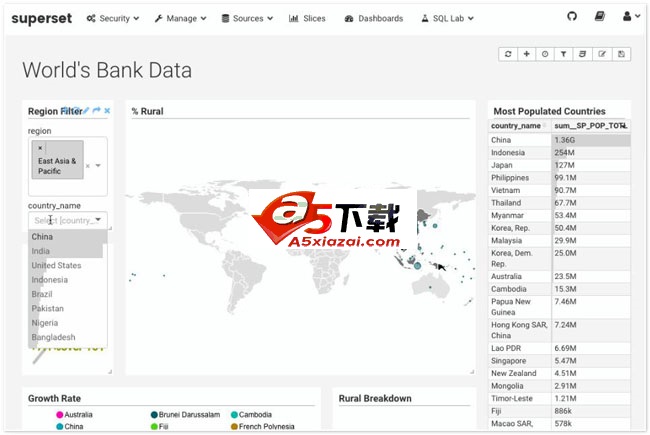Toggle Cambodia legend swatch in Growth Rate
Viewport: 650px width, 435px height.
tap(234, 414)
